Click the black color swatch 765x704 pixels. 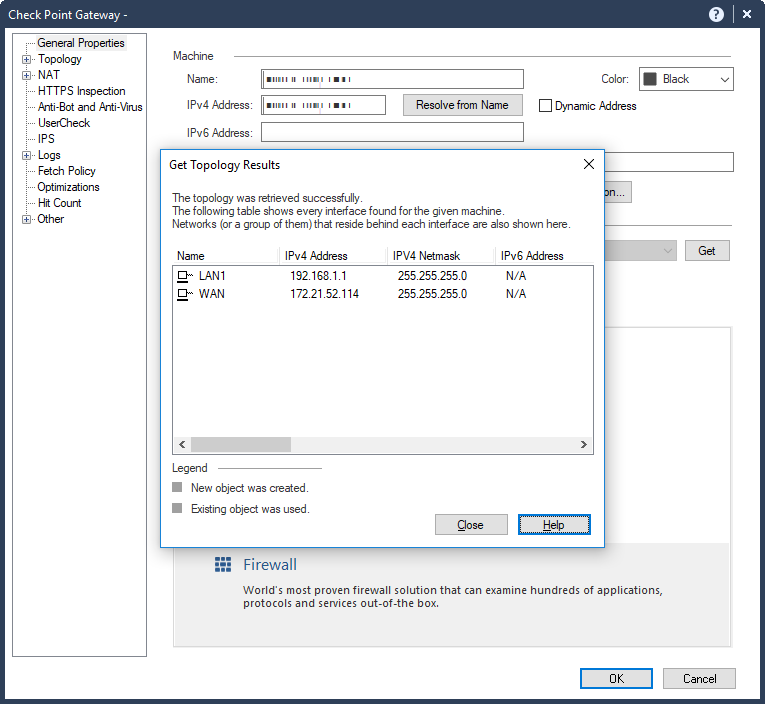coord(649,79)
